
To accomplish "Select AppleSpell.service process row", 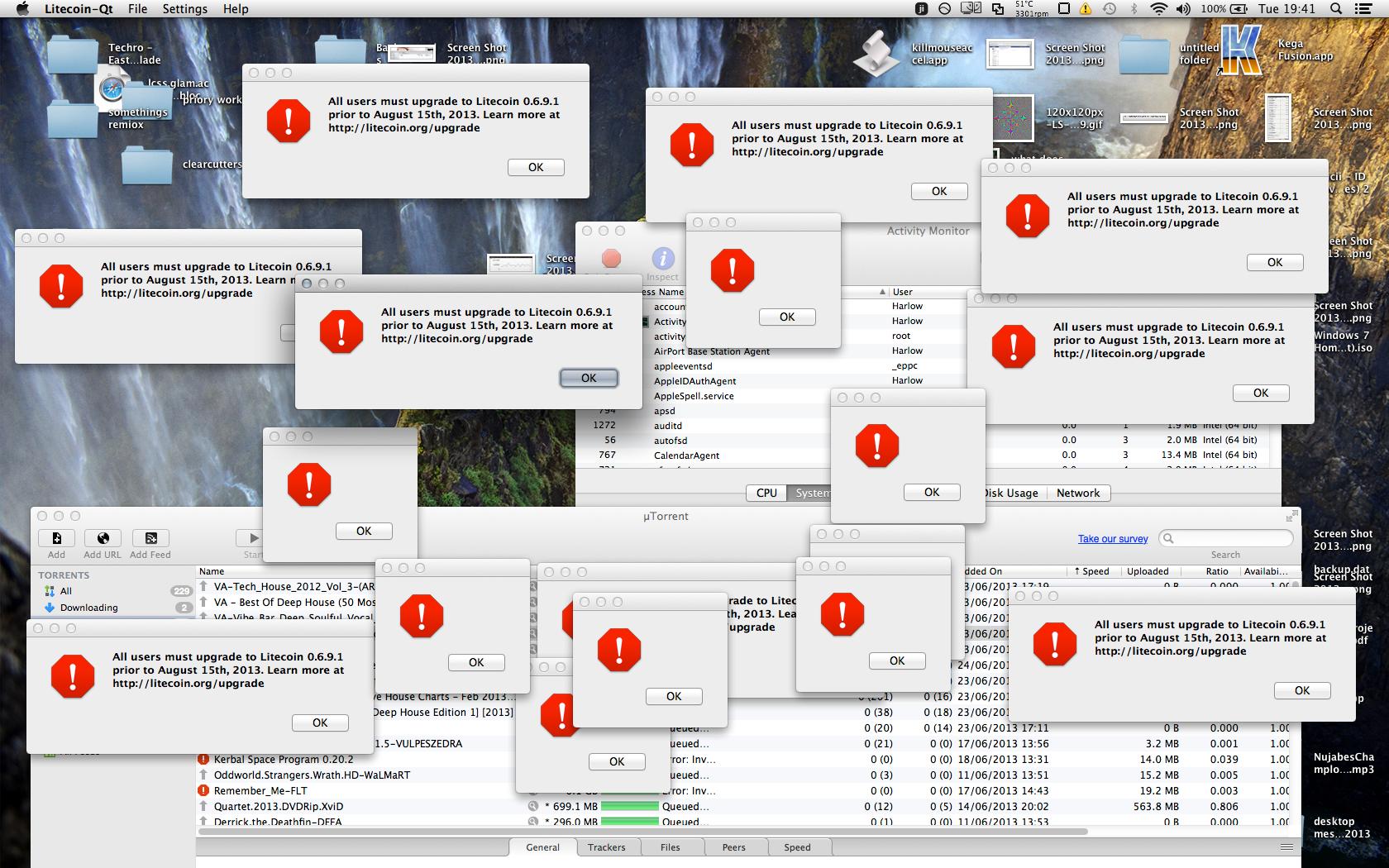I will pos(694,396).
